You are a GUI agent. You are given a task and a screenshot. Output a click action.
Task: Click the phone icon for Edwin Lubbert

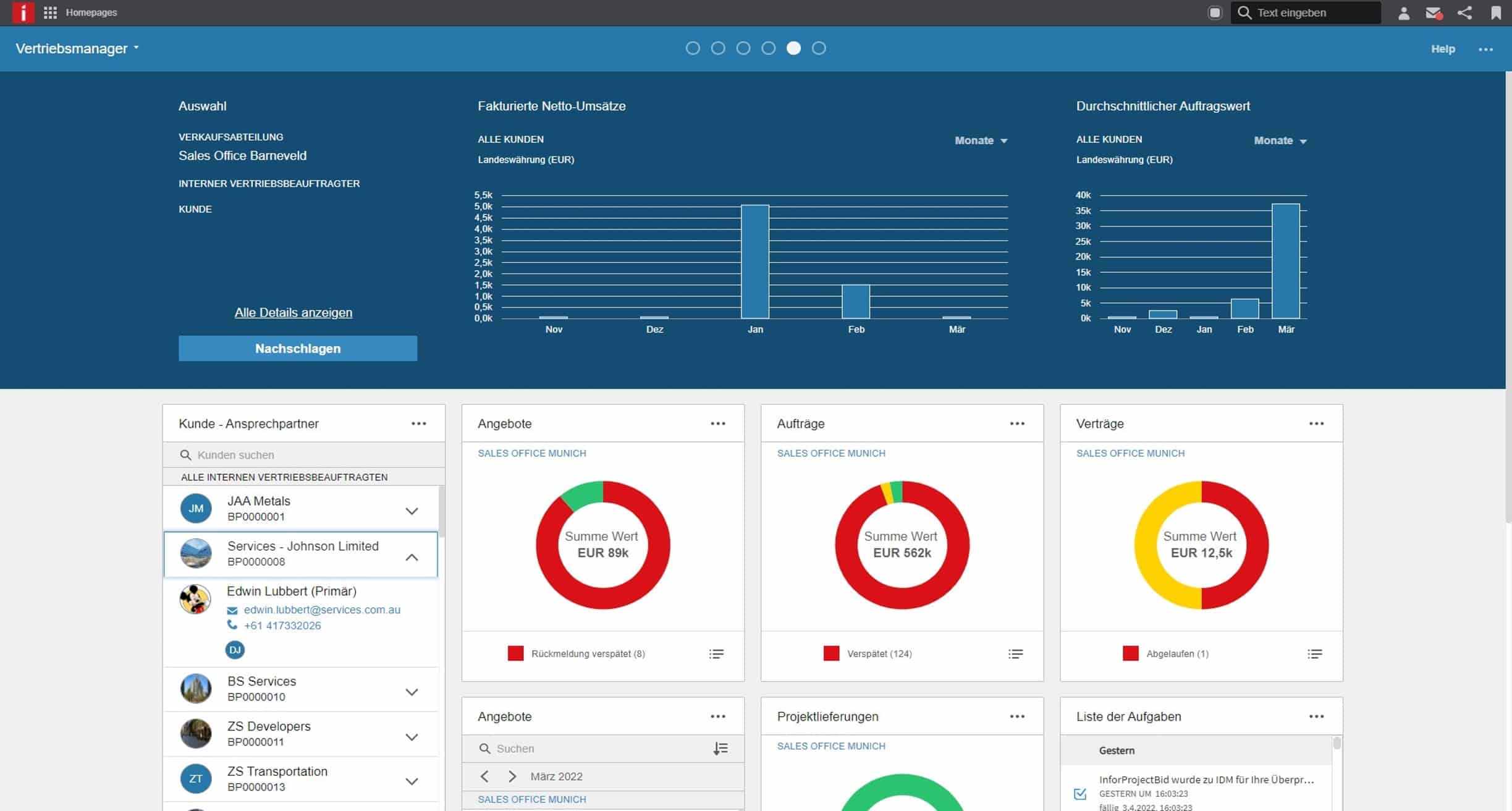[232, 625]
